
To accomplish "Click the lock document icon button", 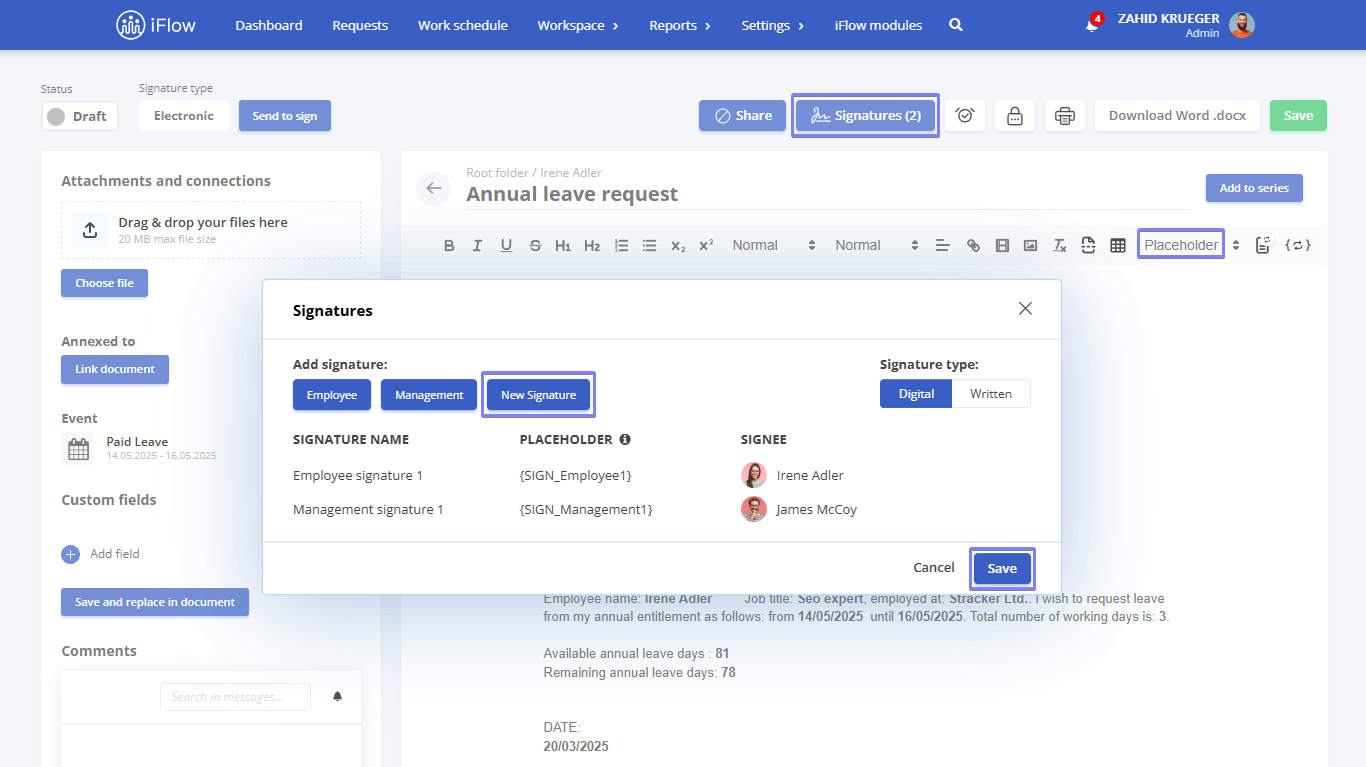I will [x=1015, y=115].
